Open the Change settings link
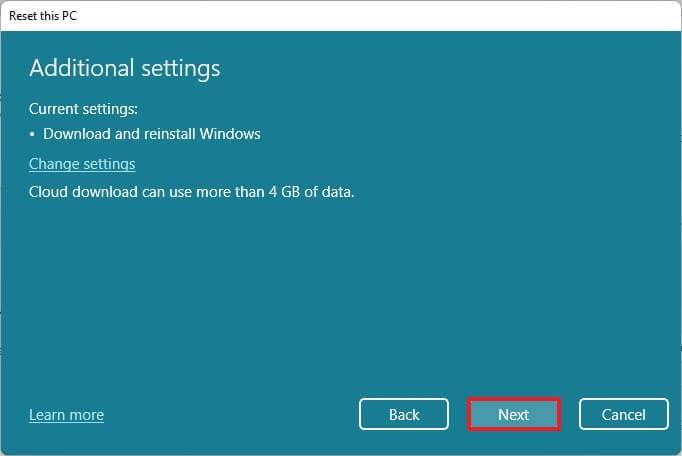This screenshot has width=682, height=456. [82, 164]
